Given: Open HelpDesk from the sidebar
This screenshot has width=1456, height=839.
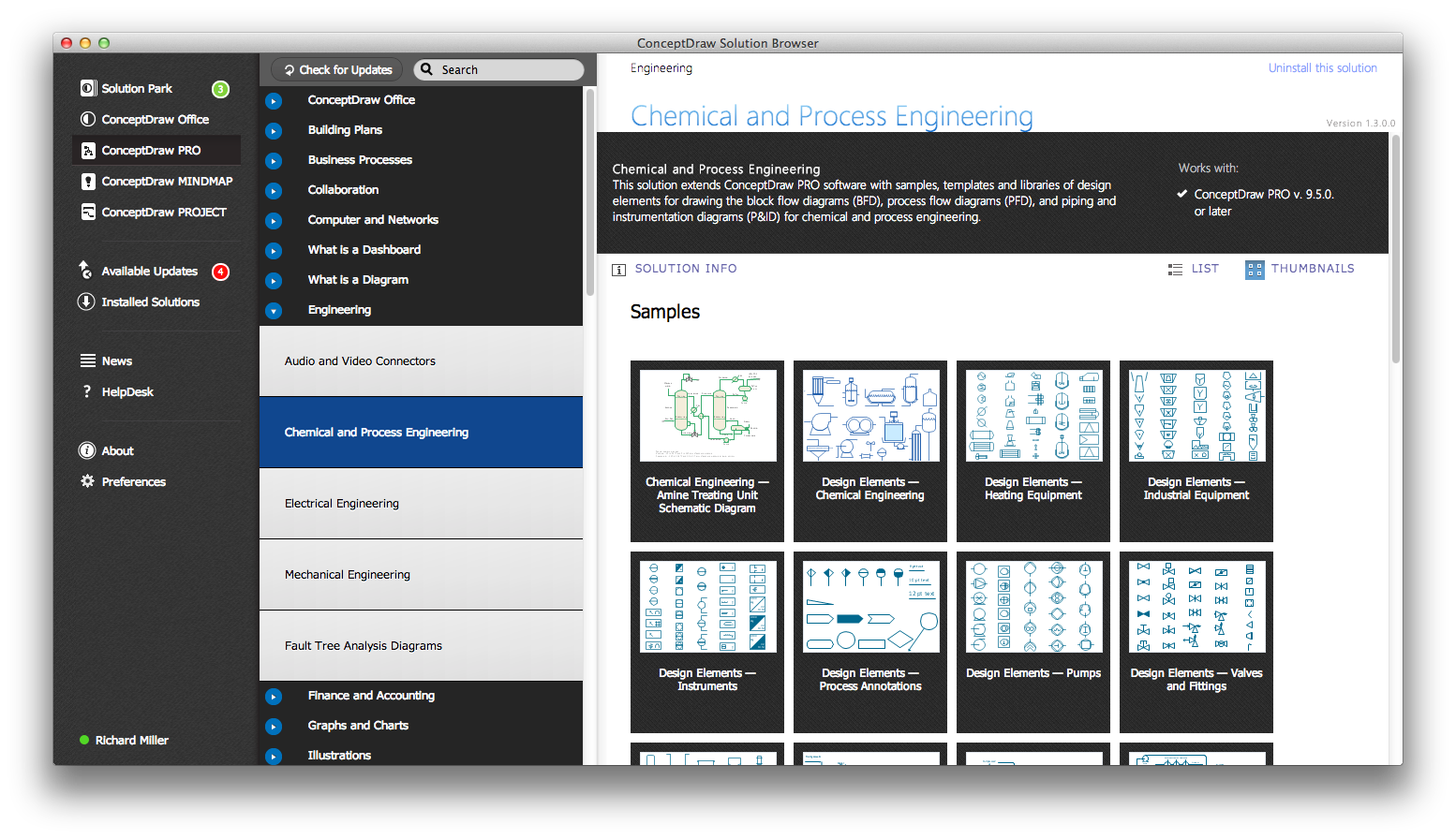Looking at the screenshot, I should (125, 391).
